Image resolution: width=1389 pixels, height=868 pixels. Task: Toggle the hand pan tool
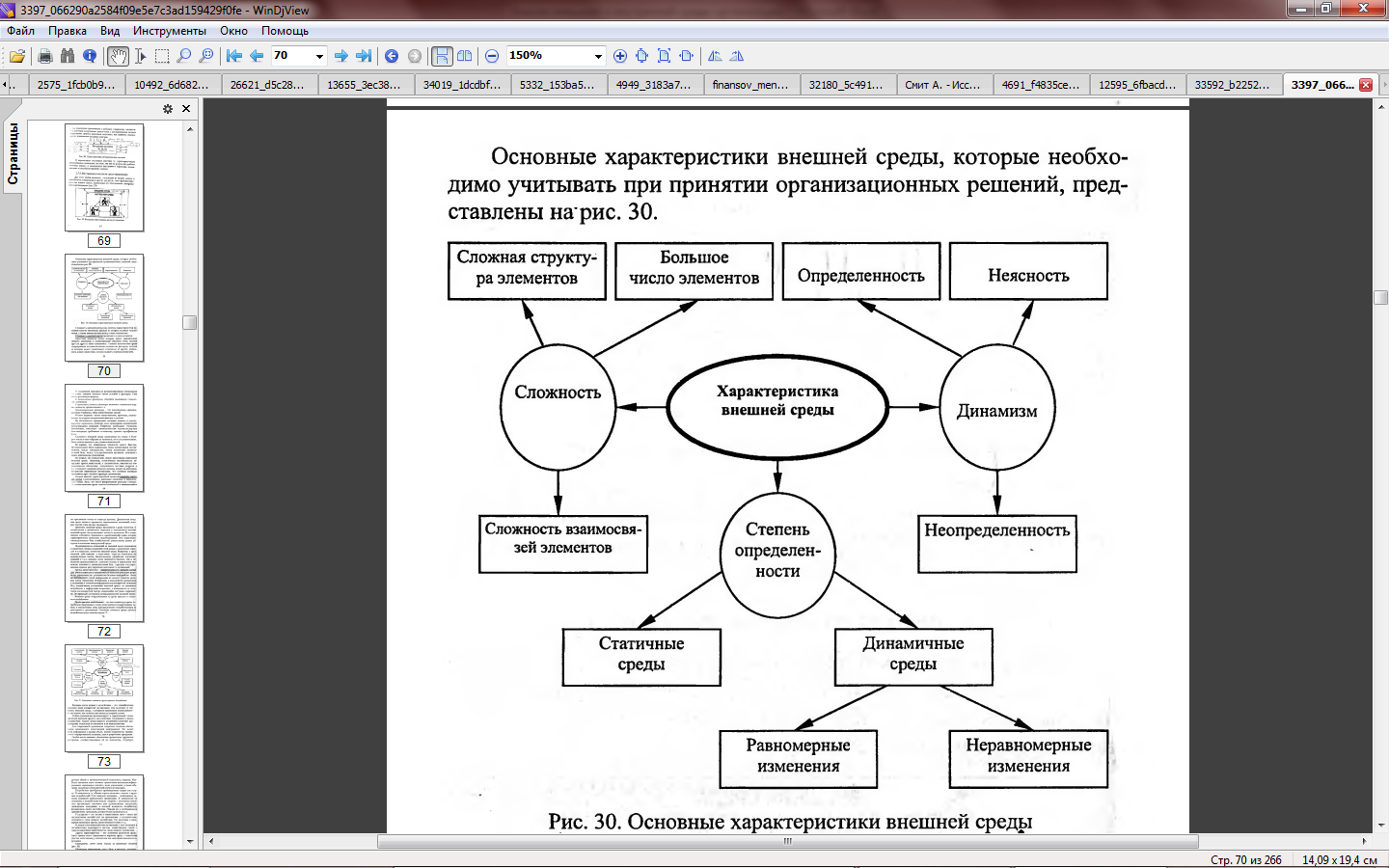[118, 56]
